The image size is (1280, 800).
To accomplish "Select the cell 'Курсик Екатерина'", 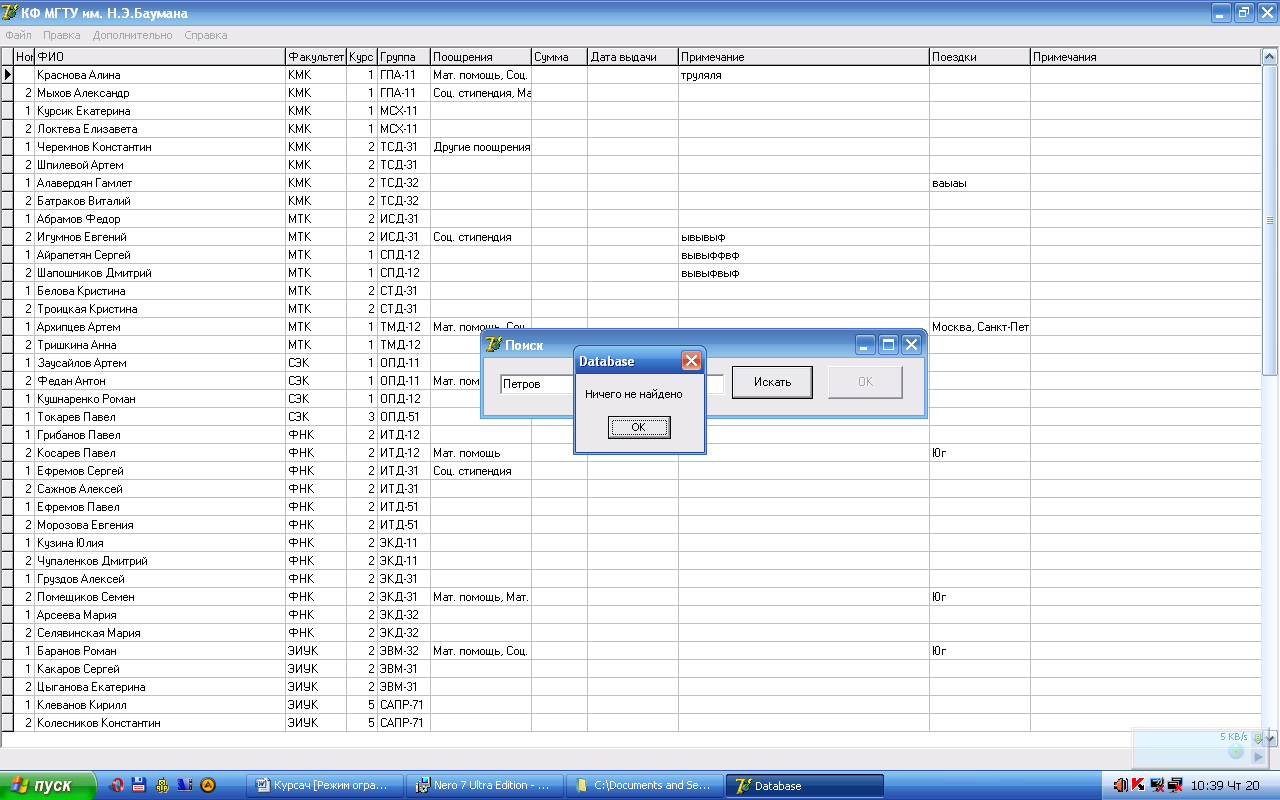I will click(160, 111).
